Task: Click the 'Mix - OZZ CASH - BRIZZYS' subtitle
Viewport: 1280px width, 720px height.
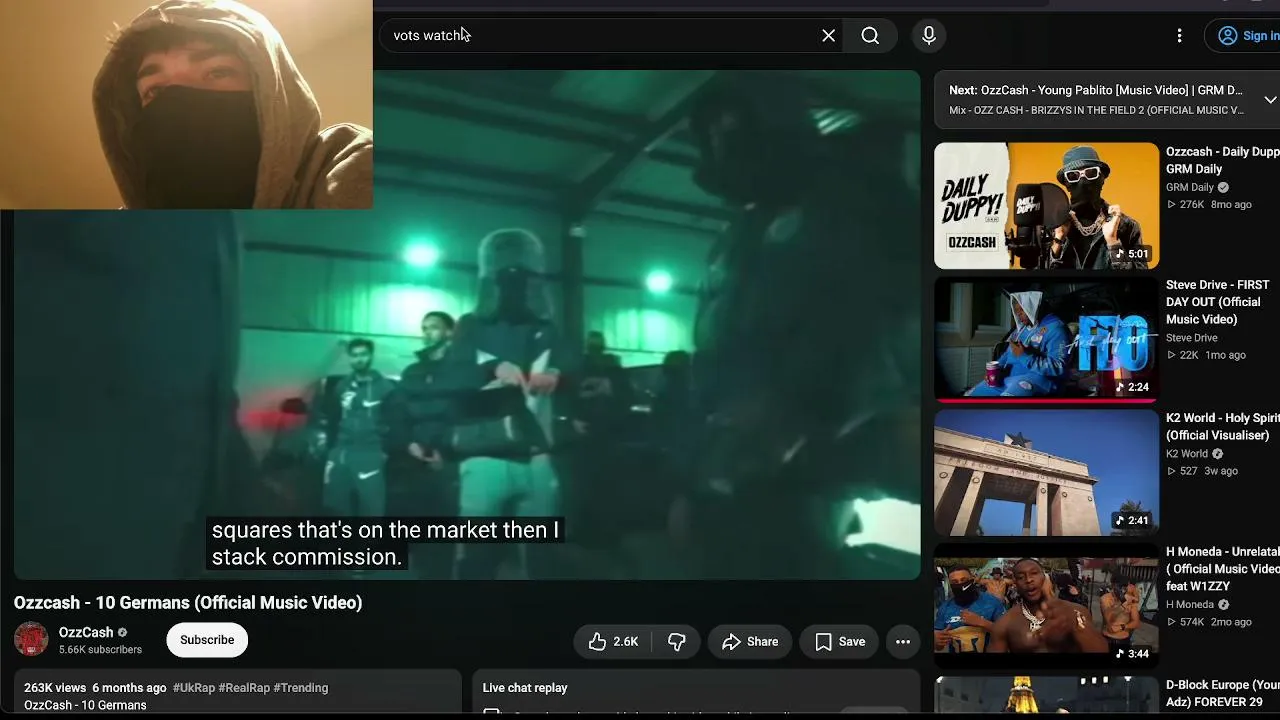Action: 1096,110
